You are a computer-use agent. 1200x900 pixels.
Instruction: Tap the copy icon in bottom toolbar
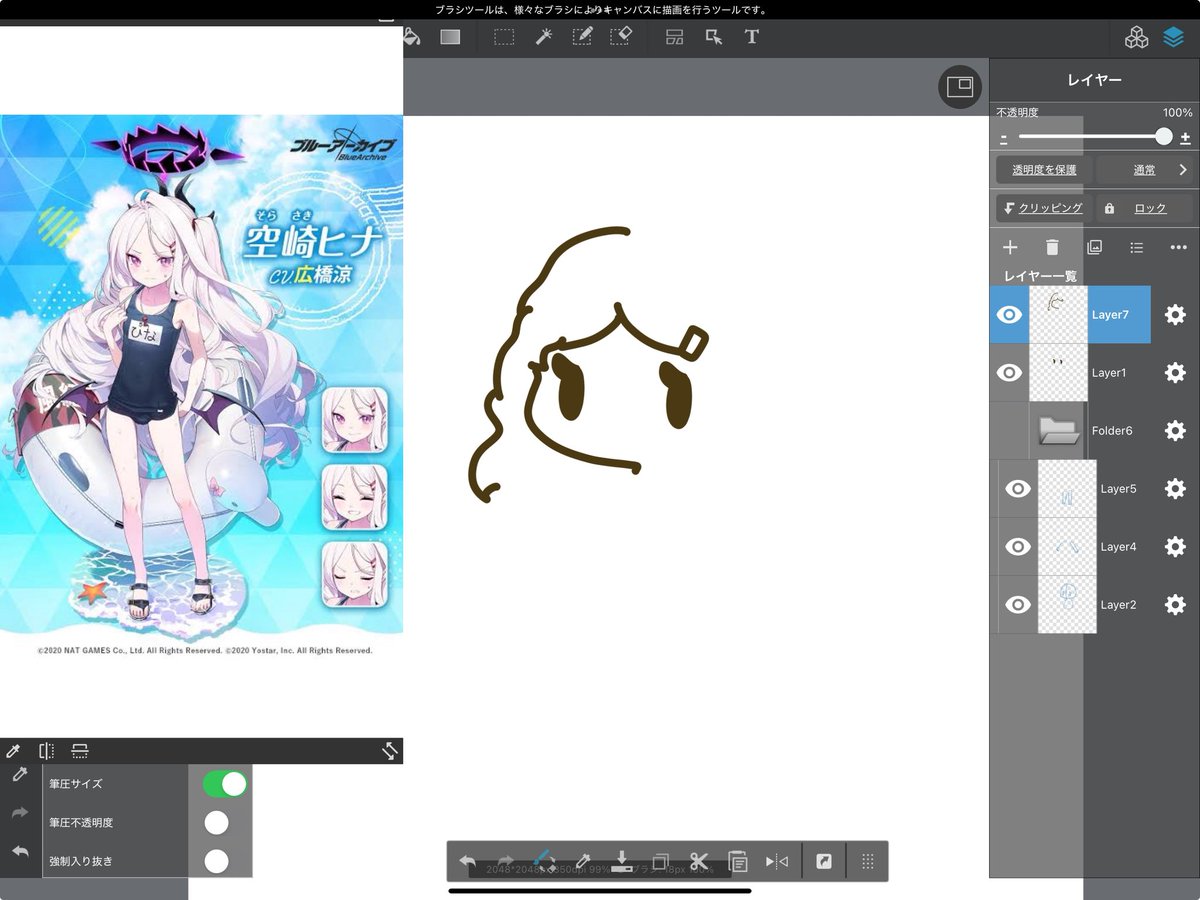click(660, 861)
